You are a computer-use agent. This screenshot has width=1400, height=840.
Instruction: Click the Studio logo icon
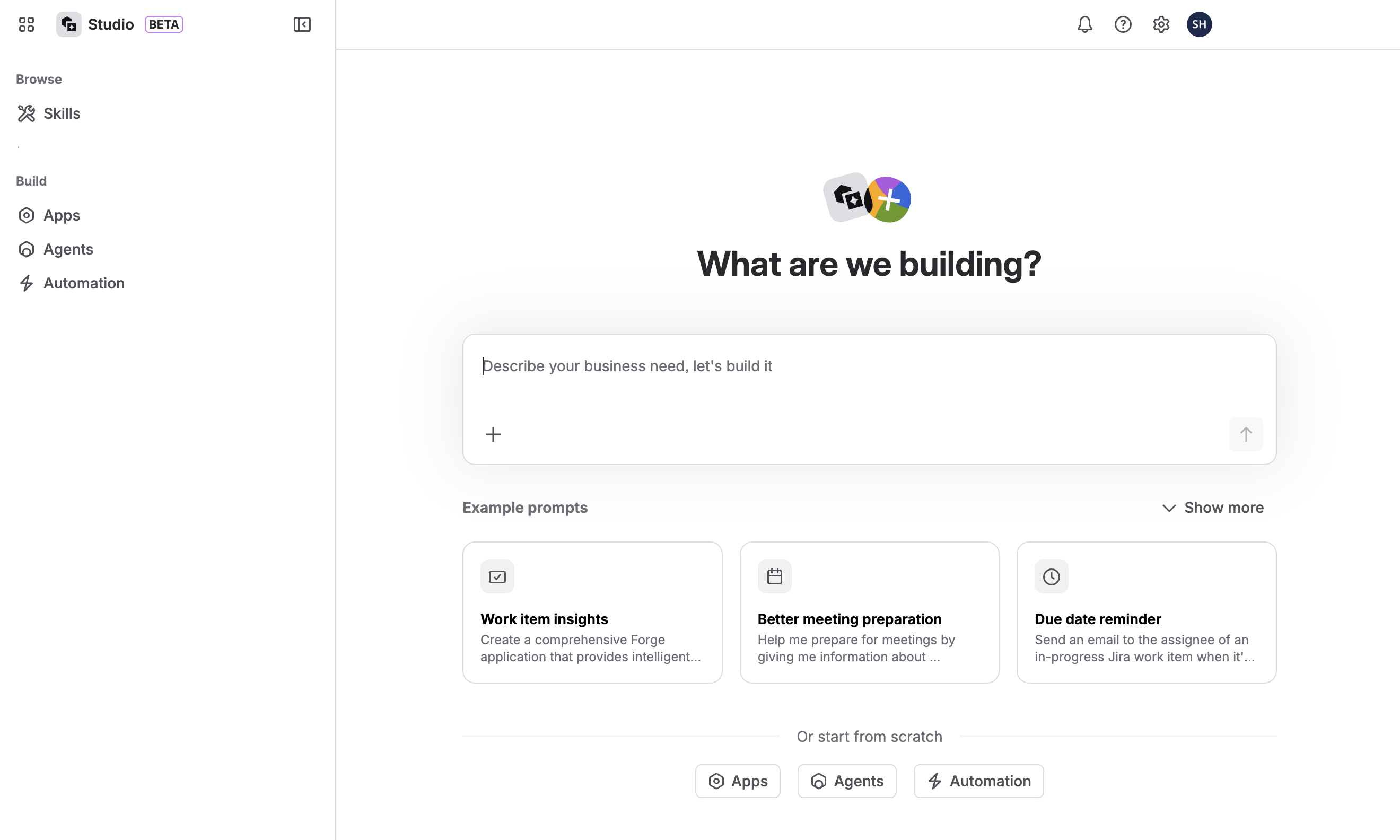68,24
